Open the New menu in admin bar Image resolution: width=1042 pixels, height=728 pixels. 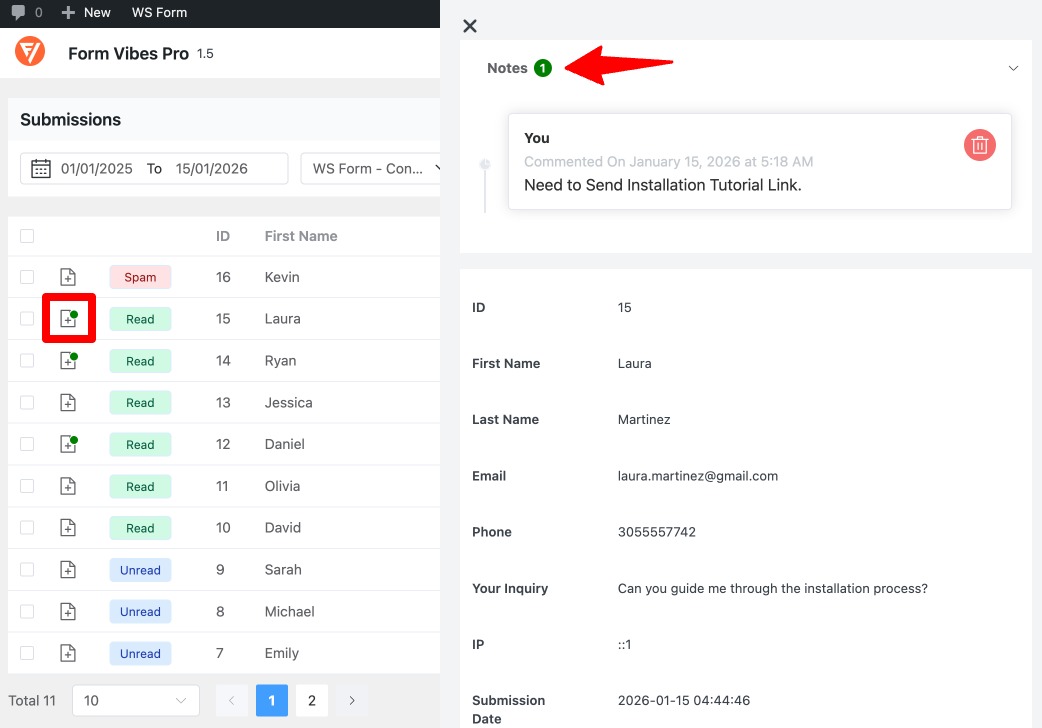click(x=86, y=12)
